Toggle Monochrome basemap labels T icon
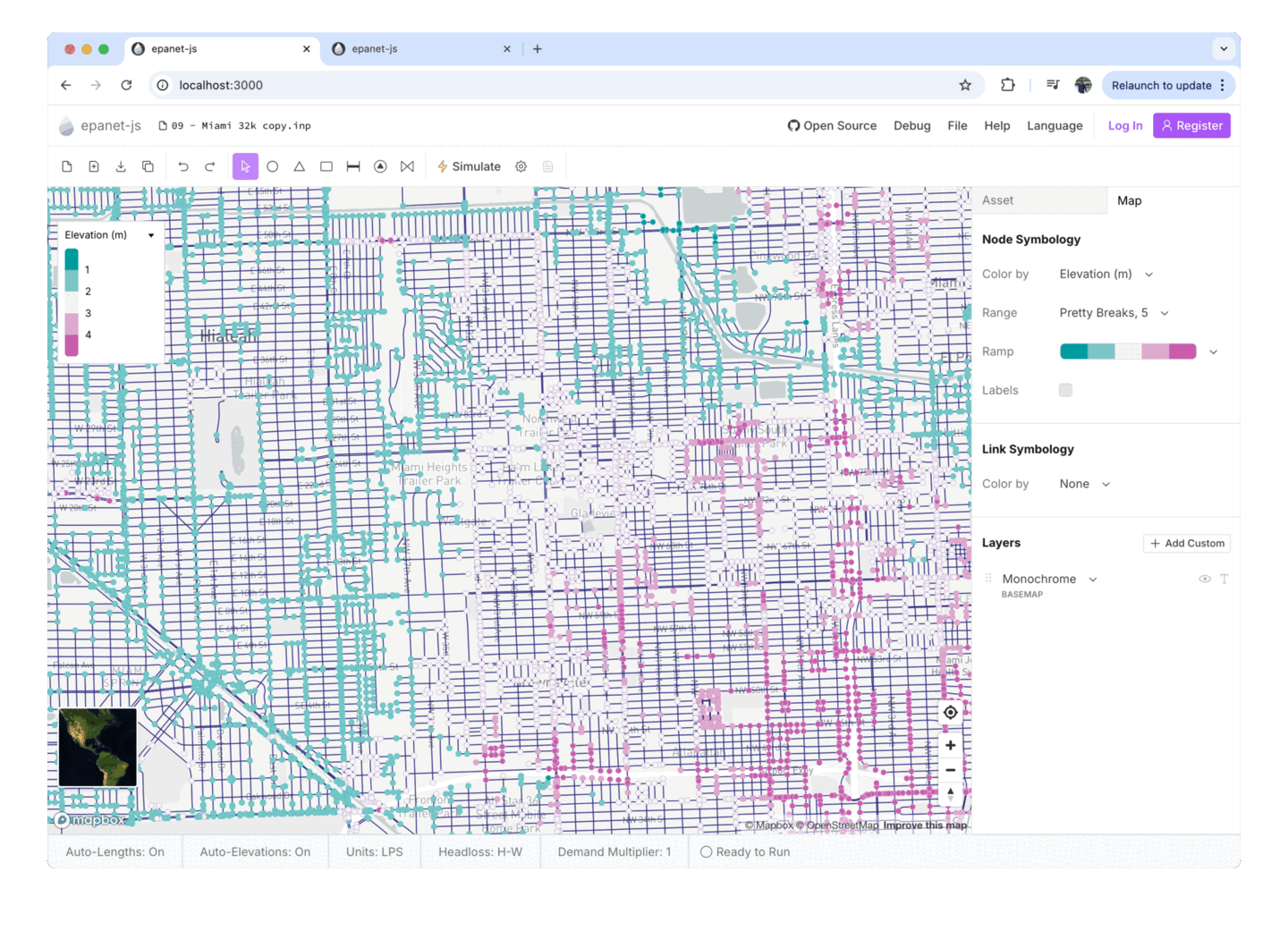The height and width of the screenshot is (931, 1288). [1224, 580]
